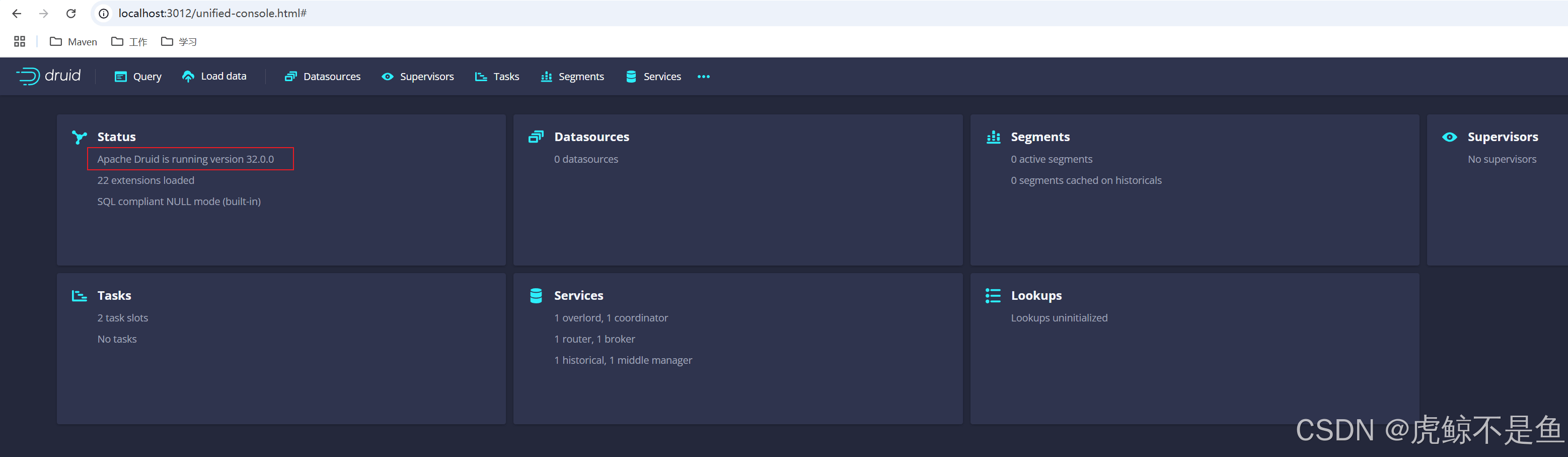This screenshot has height=457, width=1568.
Task: Click the Status card icon
Action: (x=79, y=137)
